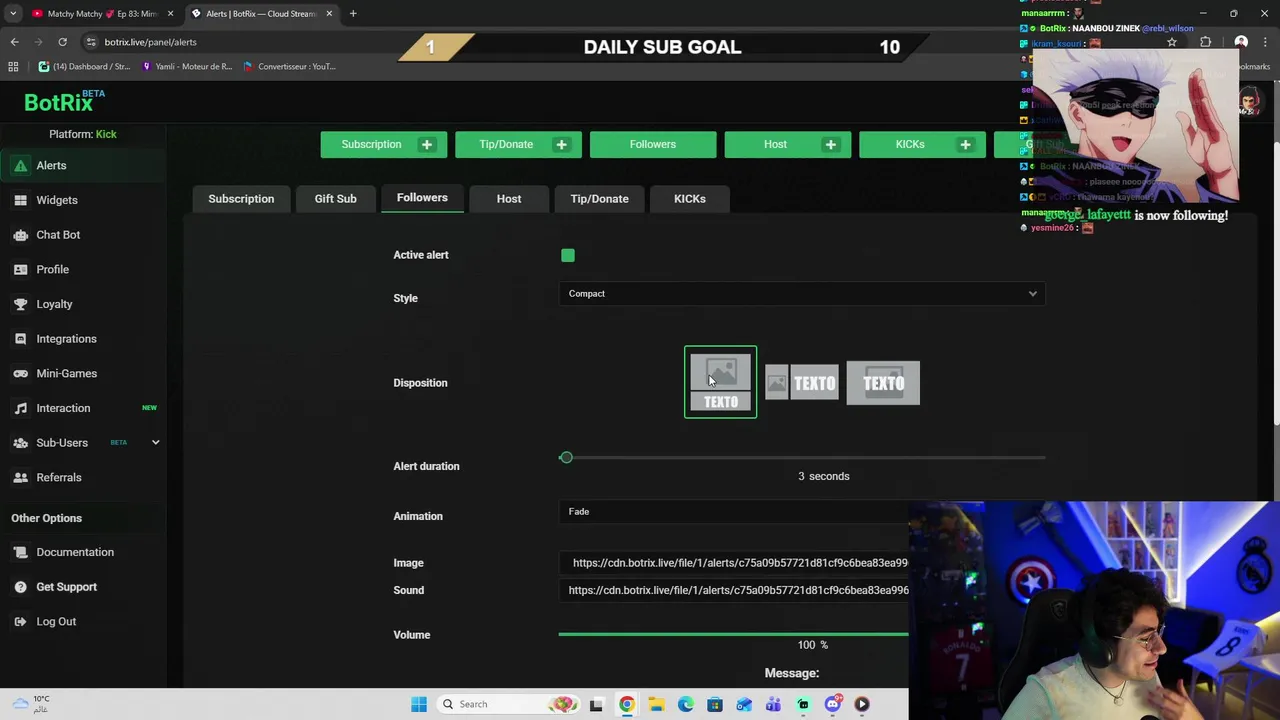1280x720 pixels.
Task: Open the Animation dropdown showing Fade
Action: click(734, 512)
